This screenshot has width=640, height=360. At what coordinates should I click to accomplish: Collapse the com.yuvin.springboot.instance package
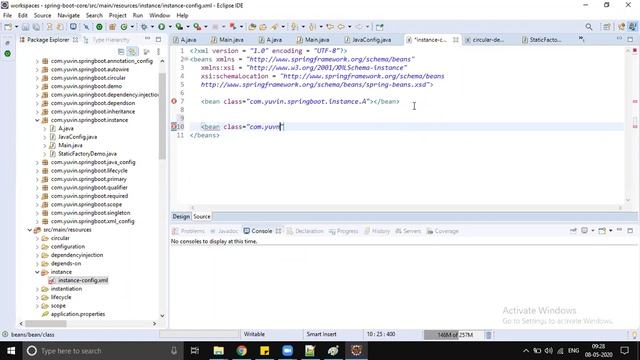37,120
